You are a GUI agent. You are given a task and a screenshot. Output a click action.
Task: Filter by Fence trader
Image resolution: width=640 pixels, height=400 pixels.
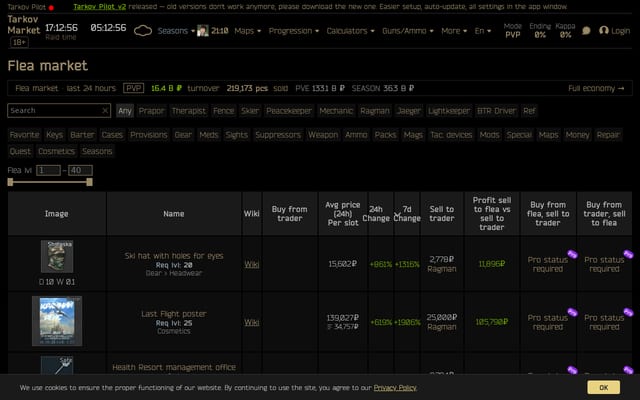[223, 111]
